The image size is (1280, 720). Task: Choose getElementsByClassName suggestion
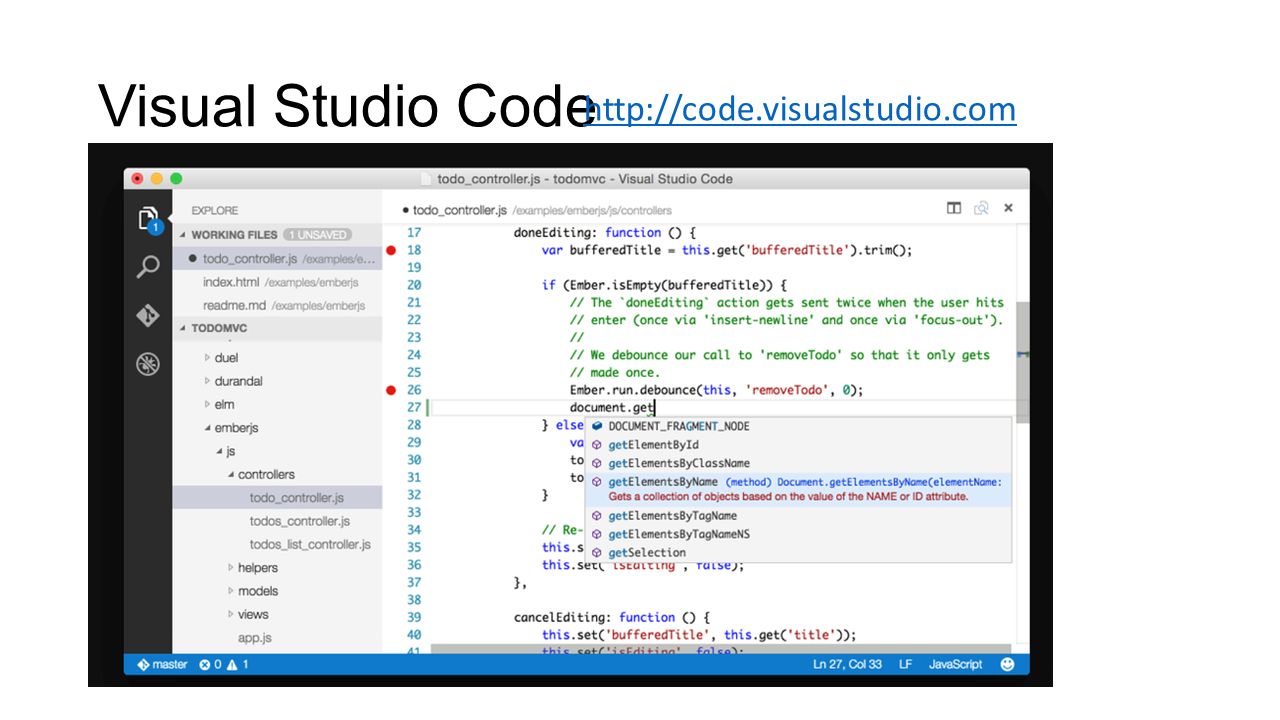[x=798, y=463]
